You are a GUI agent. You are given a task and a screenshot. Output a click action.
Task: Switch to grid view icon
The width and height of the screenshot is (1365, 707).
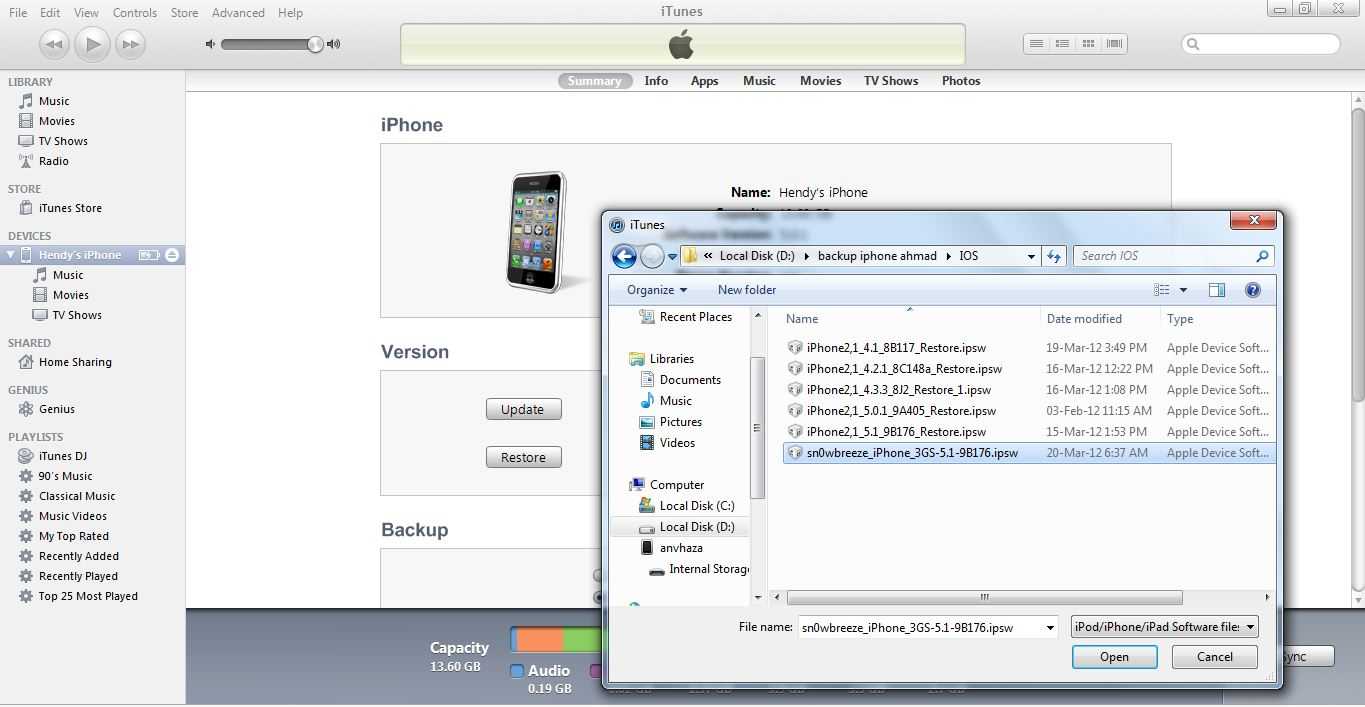[1088, 44]
